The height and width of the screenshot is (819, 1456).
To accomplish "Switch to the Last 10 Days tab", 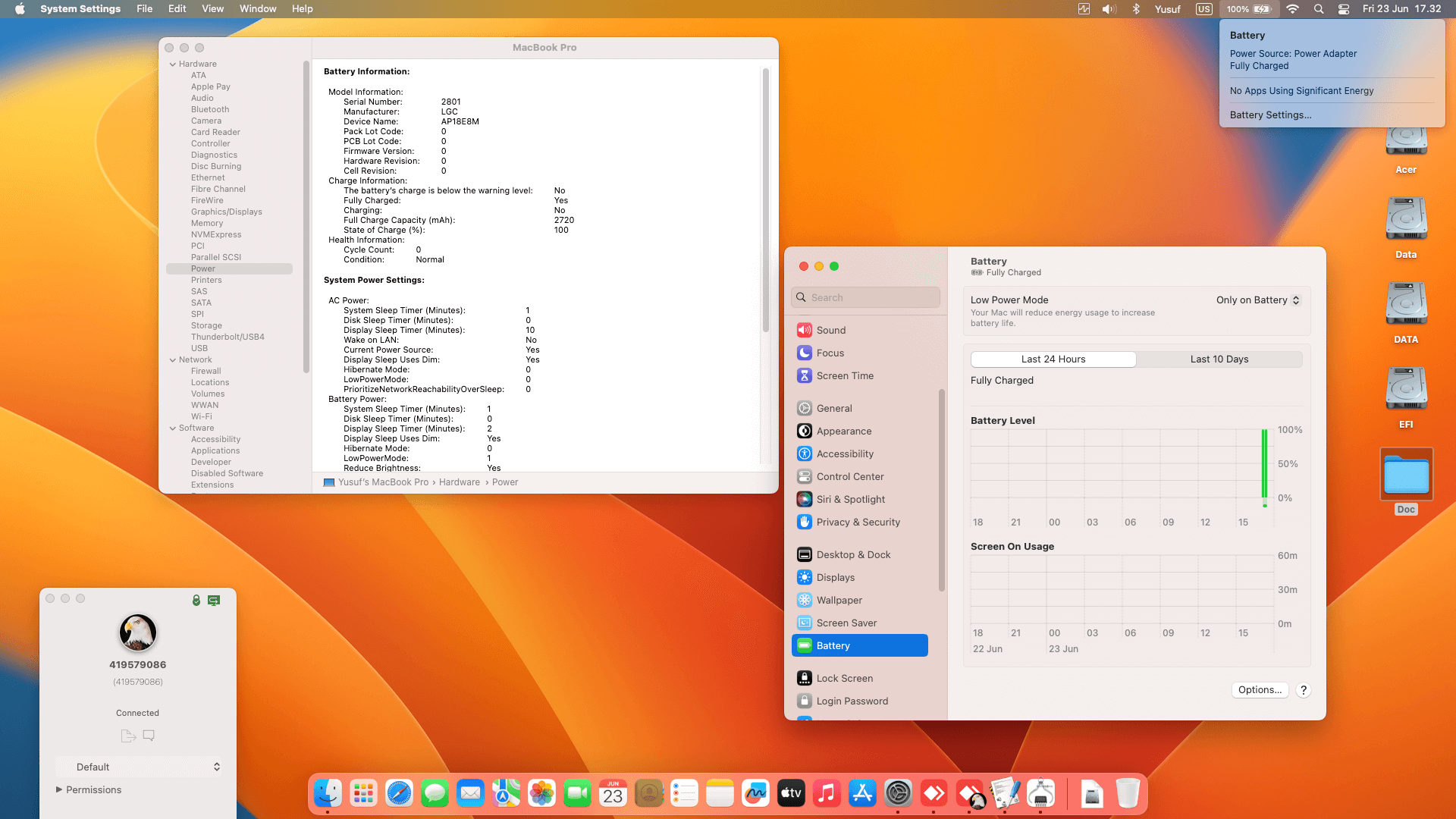I will coord(1219,359).
